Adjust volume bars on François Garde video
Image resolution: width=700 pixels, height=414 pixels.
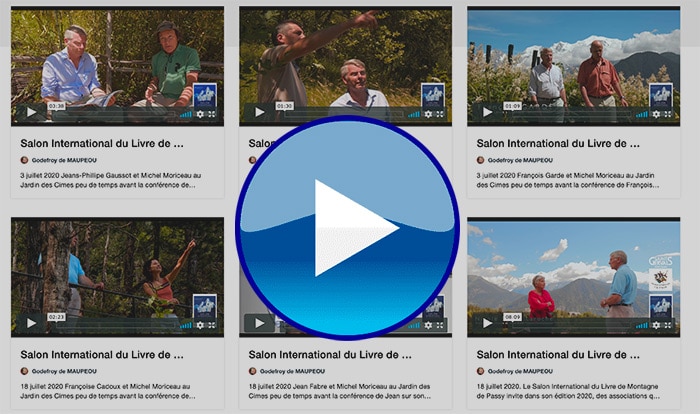[x=642, y=114]
